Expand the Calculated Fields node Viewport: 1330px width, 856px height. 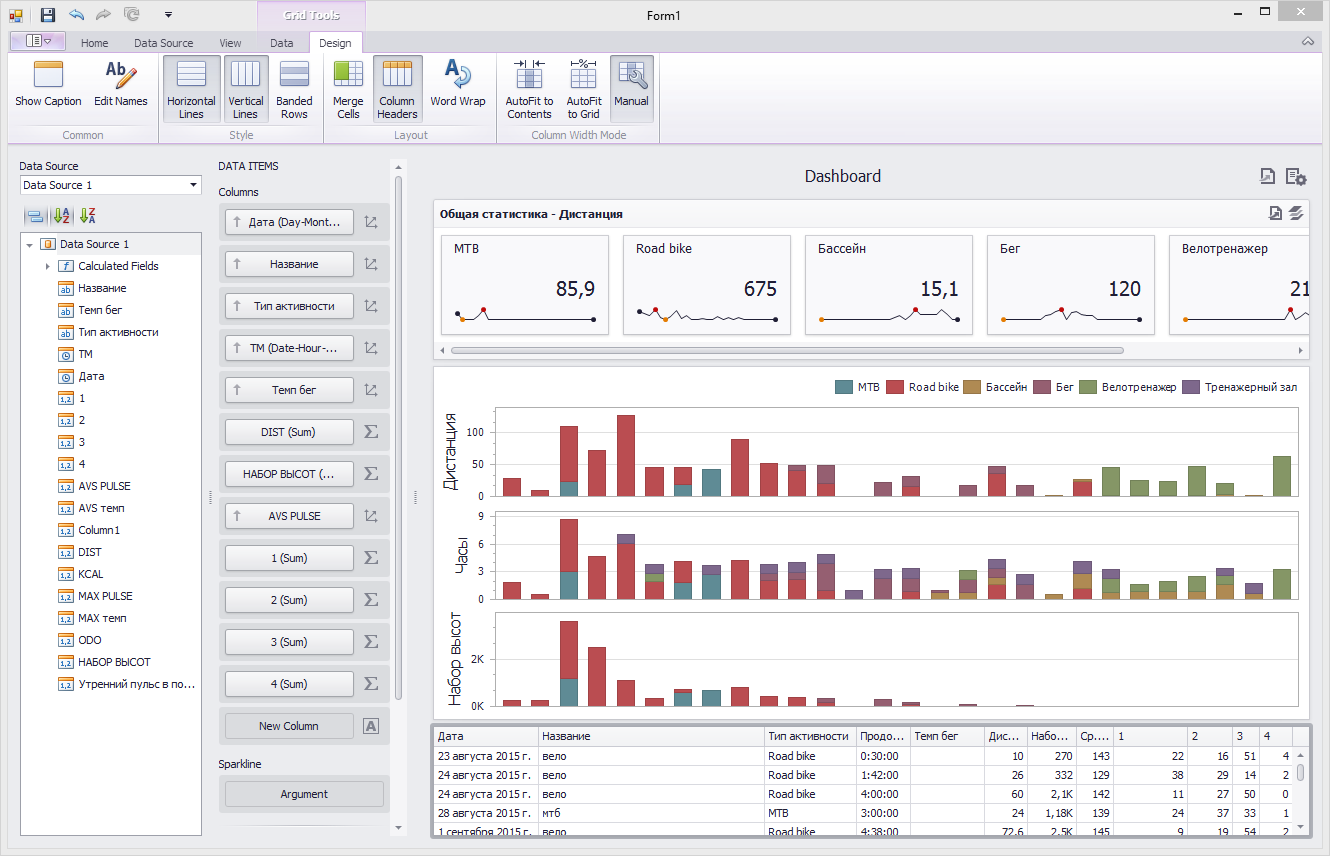(x=47, y=266)
